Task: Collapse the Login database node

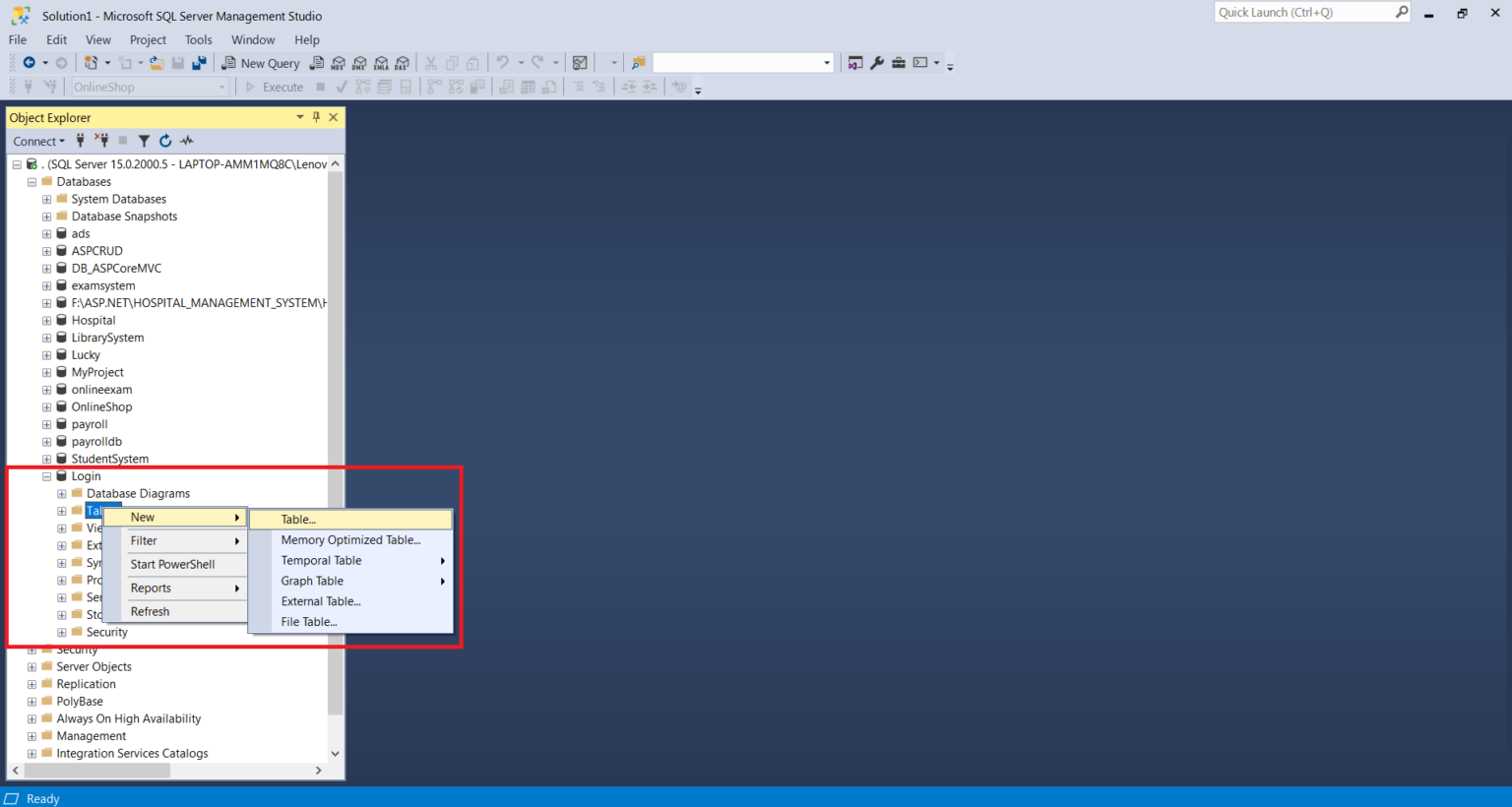Action: coord(45,475)
